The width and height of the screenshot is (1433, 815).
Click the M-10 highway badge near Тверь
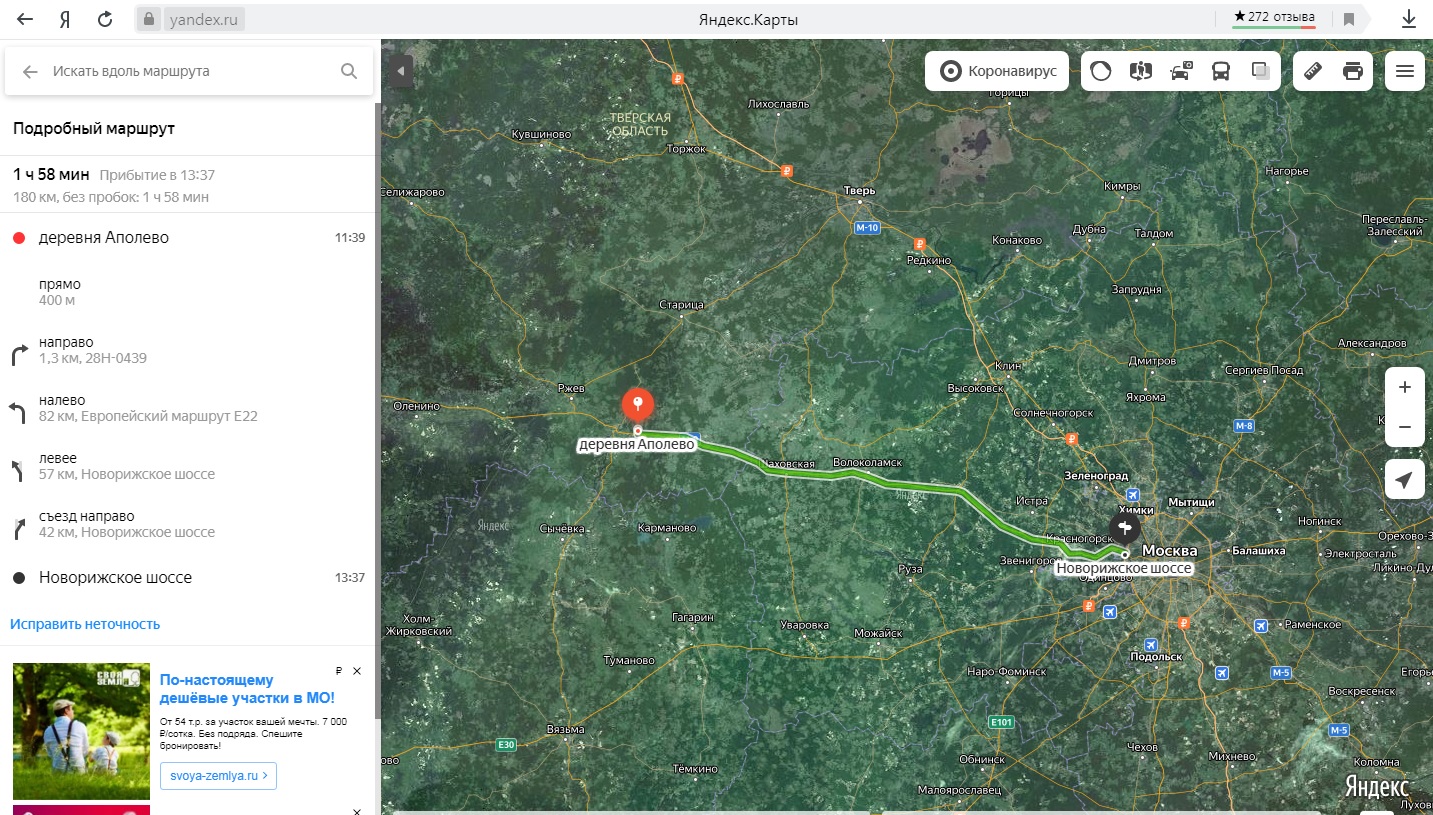tap(867, 228)
